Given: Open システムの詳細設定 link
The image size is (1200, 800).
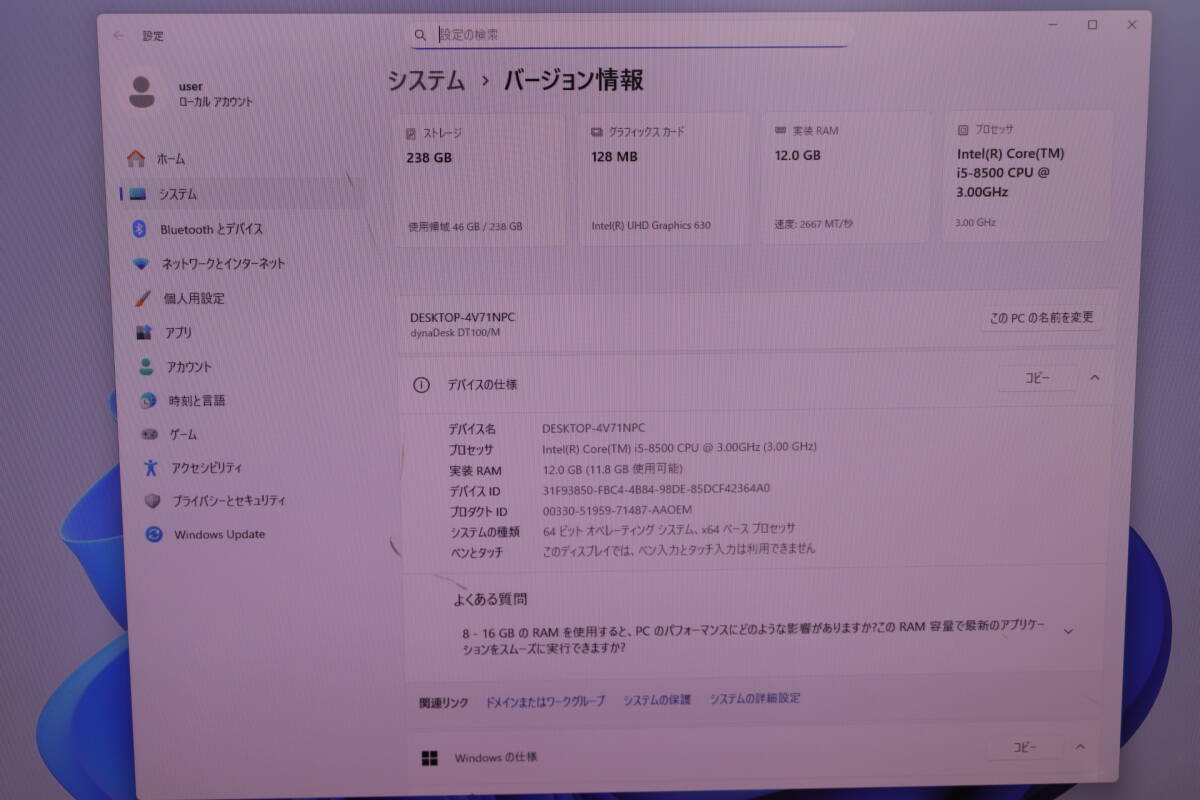Looking at the screenshot, I should tap(755, 699).
